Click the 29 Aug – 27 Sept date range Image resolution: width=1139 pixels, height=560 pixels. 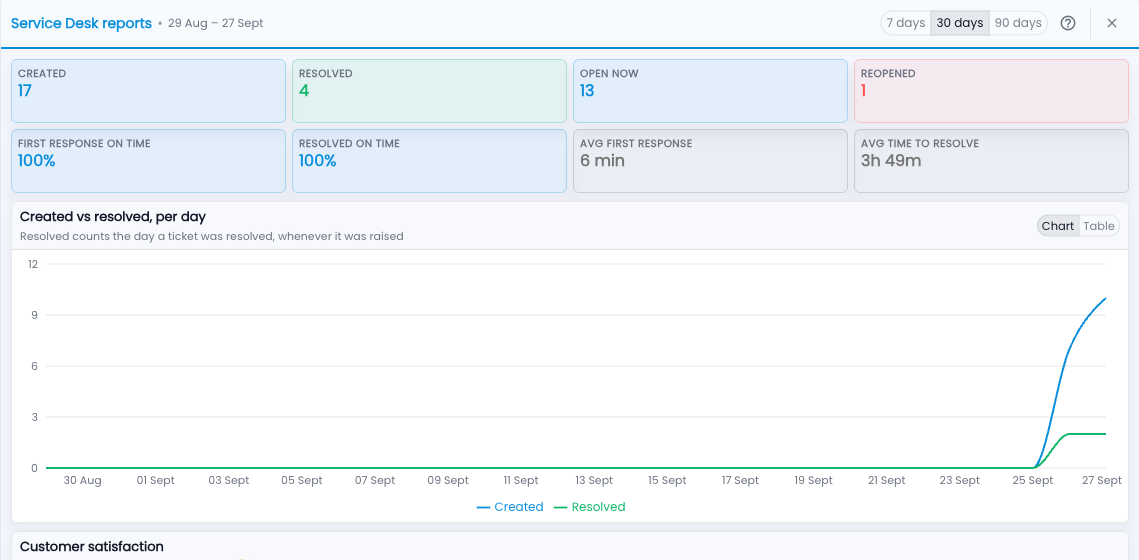(216, 23)
